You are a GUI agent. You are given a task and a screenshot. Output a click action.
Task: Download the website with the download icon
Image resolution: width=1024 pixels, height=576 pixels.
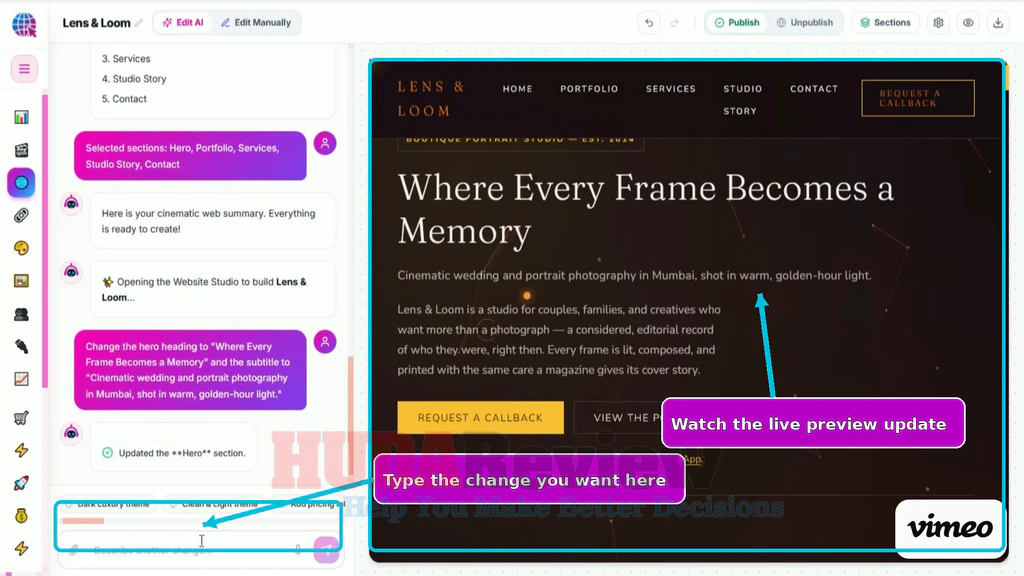click(998, 23)
